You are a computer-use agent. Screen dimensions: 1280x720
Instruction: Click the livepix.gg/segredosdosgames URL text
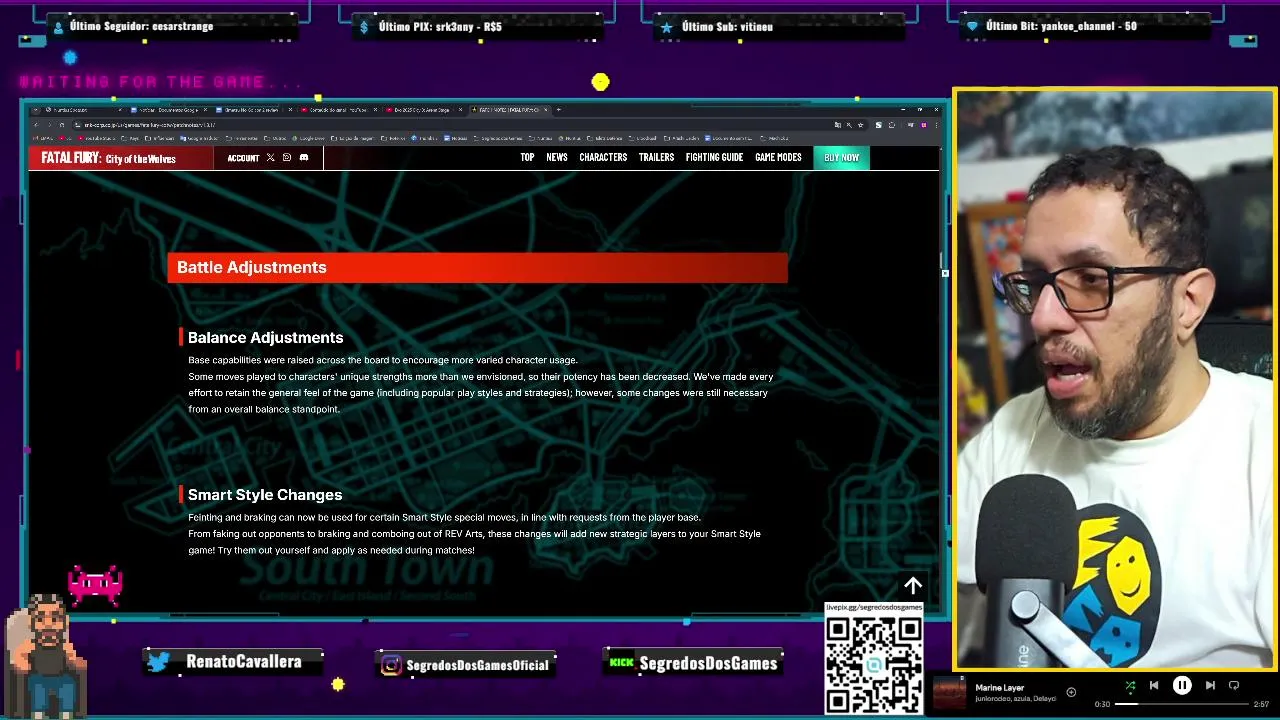[873, 608]
